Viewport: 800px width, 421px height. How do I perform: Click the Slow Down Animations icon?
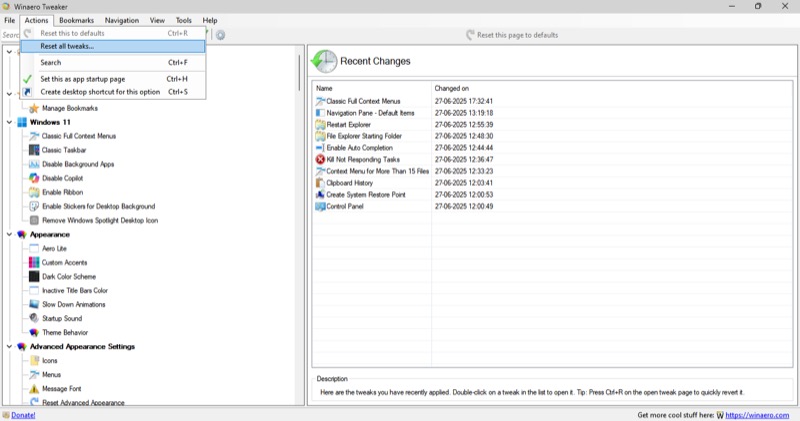[34, 305]
